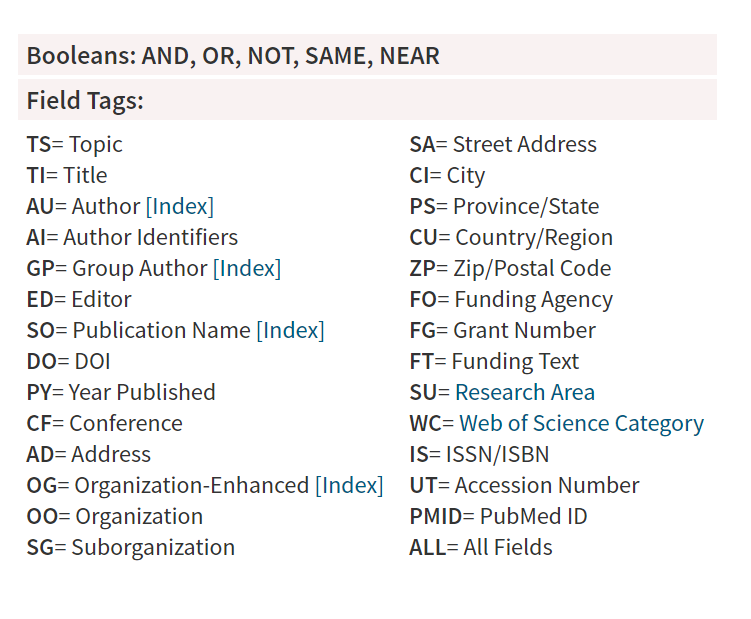Screen dimensions: 751x619
Task: Click the IS= ISSN/ISBN tag
Action: pos(479,455)
